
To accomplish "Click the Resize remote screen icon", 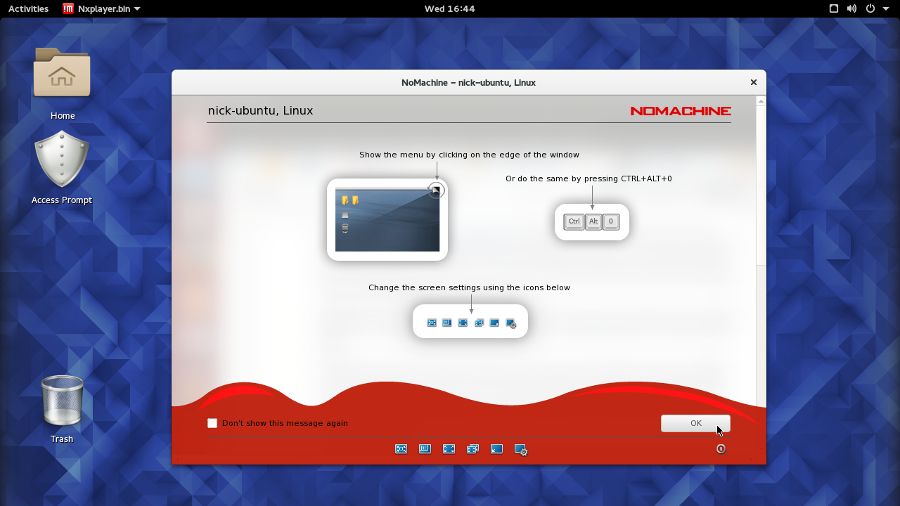I will click(x=425, y=449).
